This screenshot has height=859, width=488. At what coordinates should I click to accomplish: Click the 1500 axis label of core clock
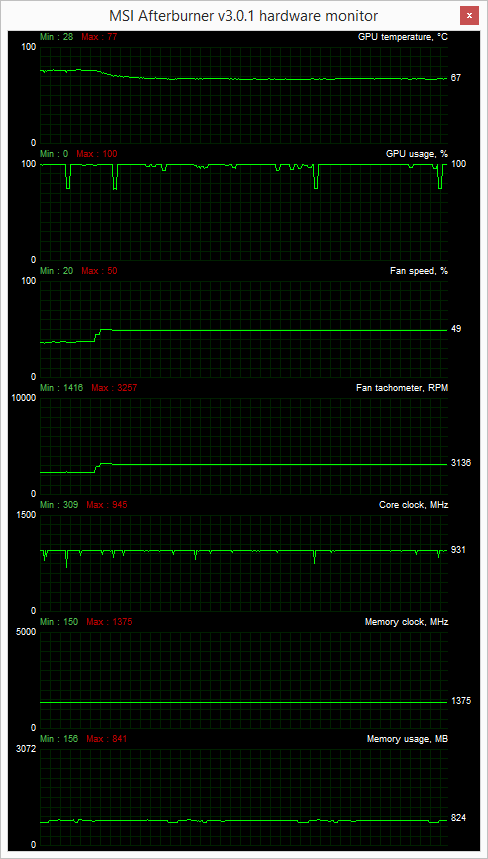(26, 515)
